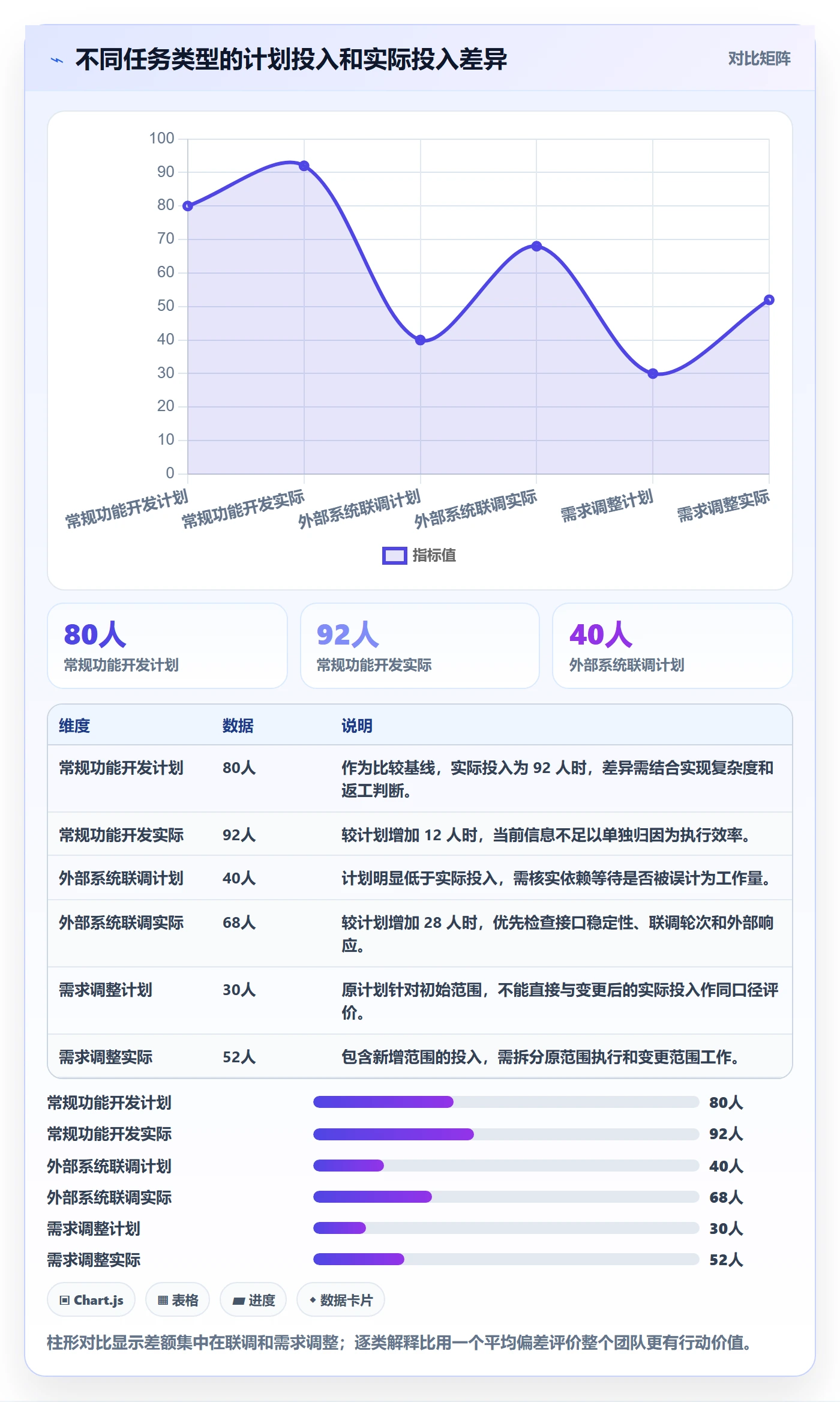Click the 80人 summary card
840x1402 pixels.
coord(167,646)
